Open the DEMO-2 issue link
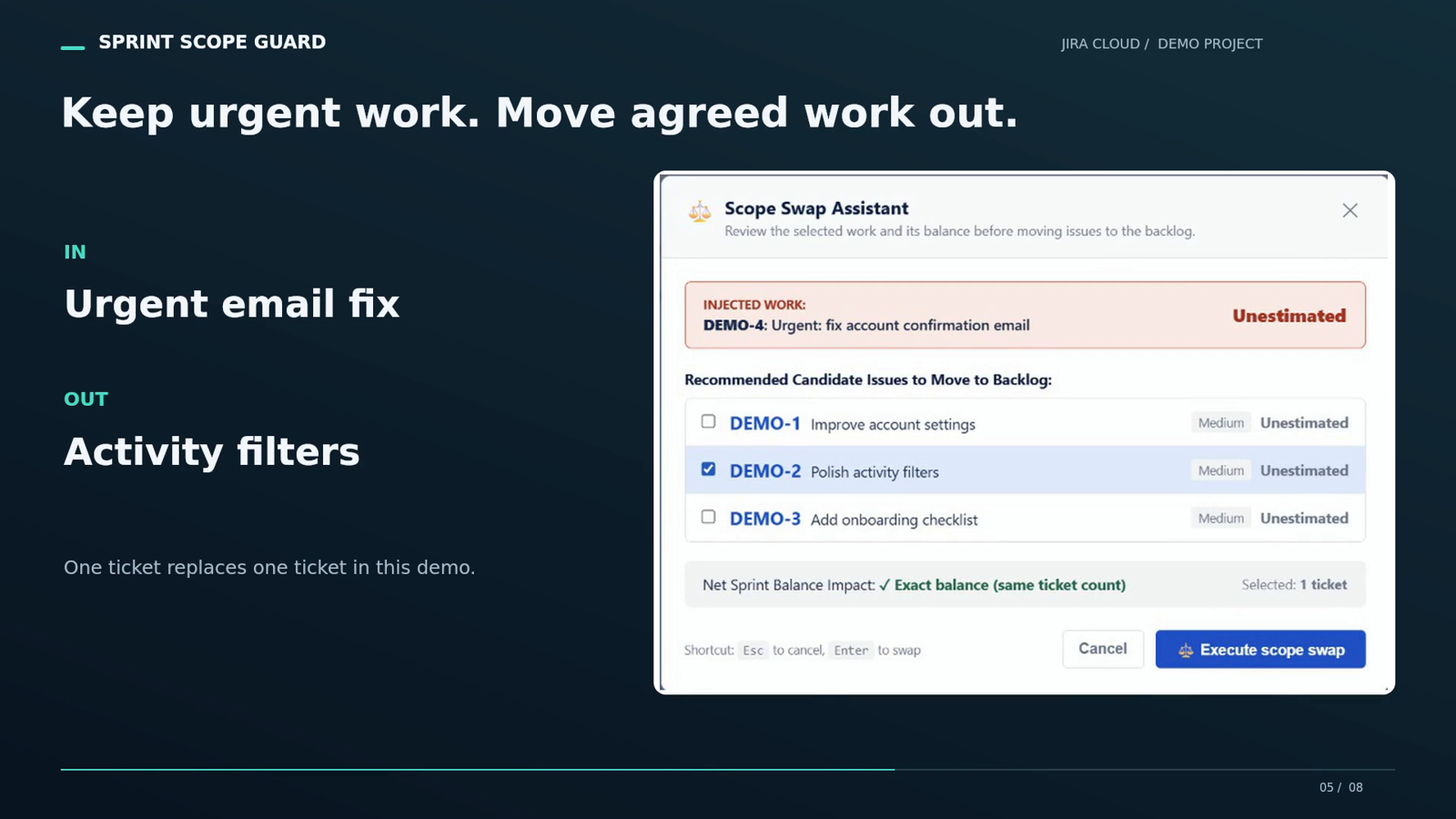Screen dimensions: 1456x819 tap(764, 470)
